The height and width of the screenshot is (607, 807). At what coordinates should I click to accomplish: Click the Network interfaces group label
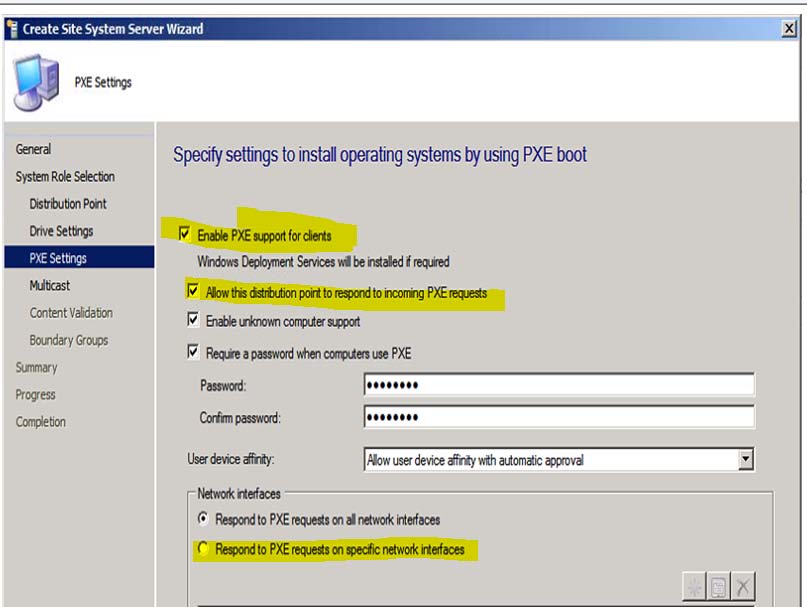click(x=239, y=493)
